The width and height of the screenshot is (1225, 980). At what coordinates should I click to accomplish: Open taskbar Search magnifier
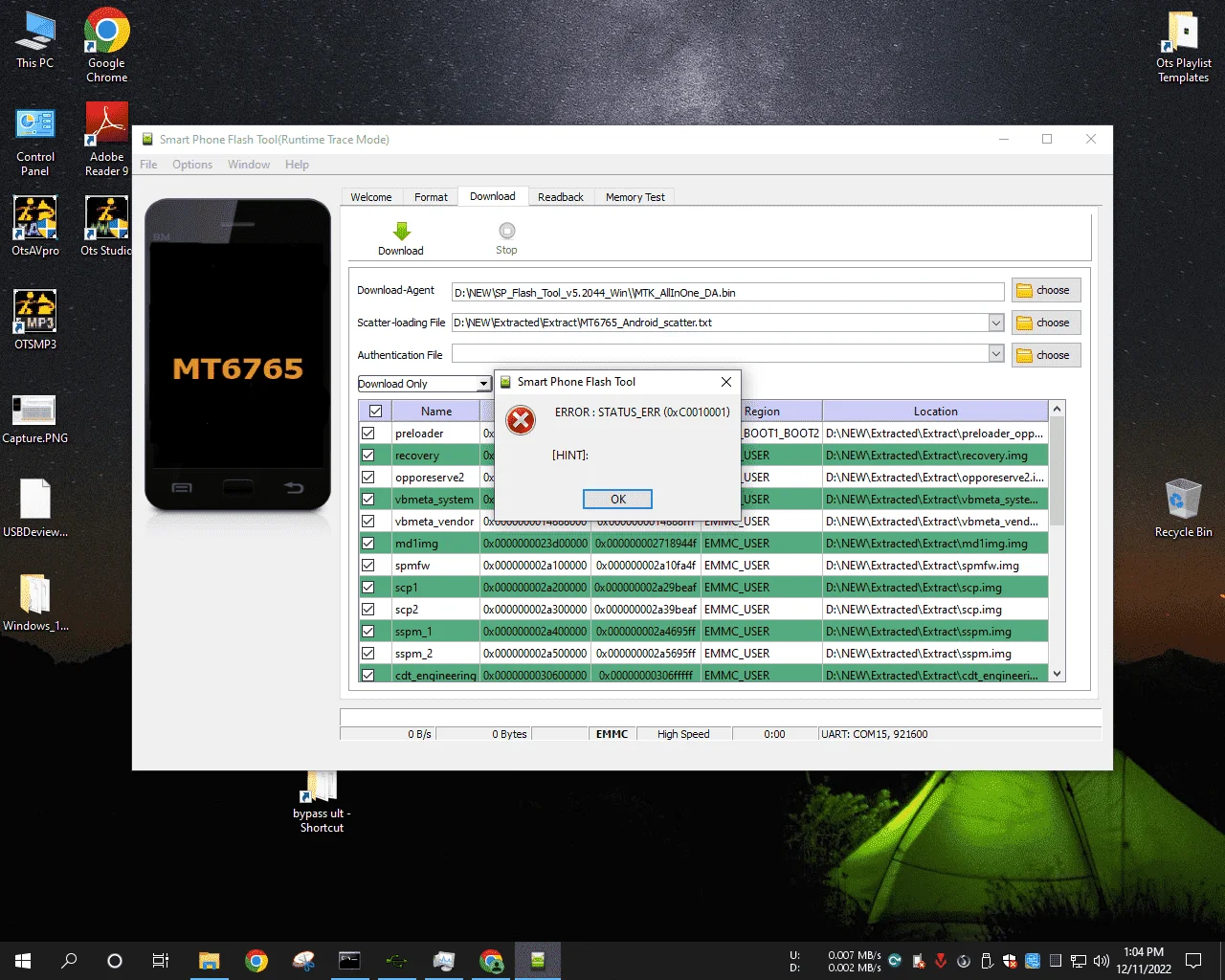(x=69, y=961)
